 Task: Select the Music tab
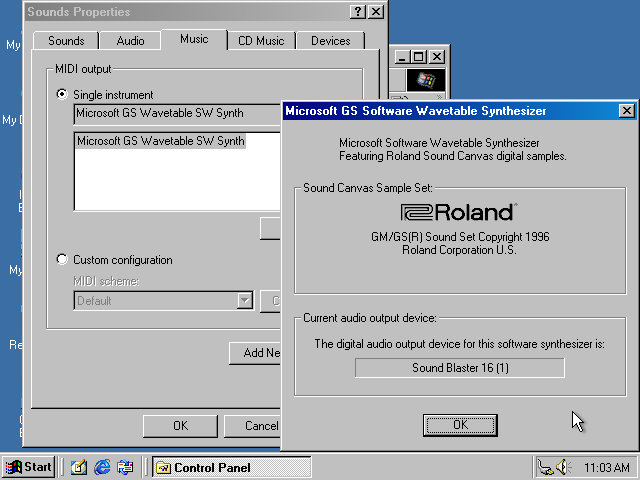tap(194, 39)
